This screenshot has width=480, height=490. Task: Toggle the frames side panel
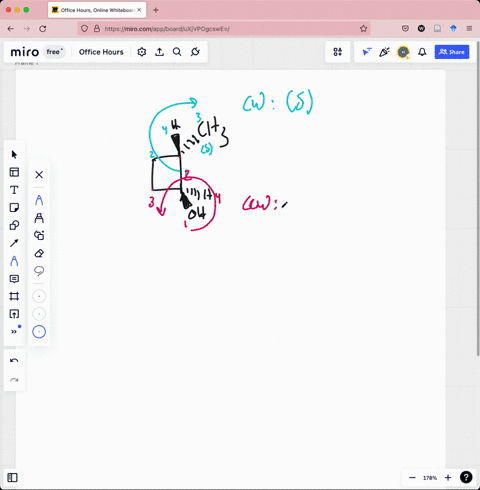(12, 478)
